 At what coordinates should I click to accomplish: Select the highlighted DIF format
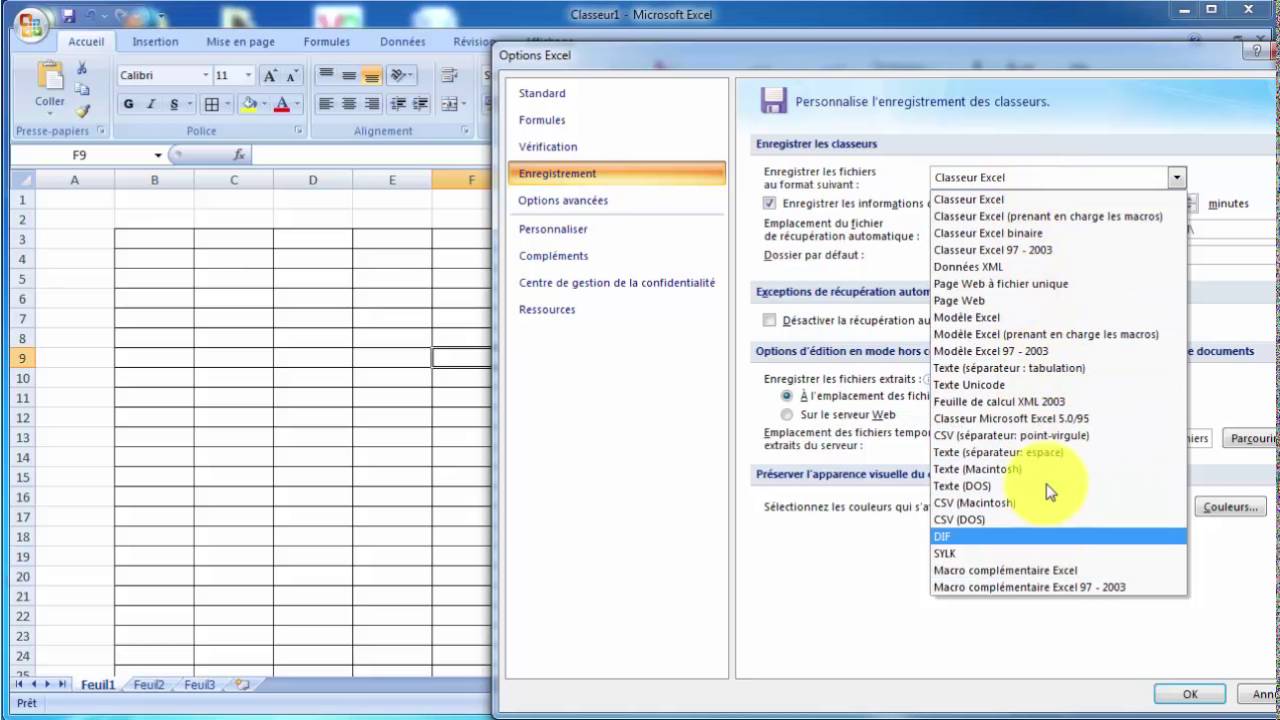[x=1058, y=536]
